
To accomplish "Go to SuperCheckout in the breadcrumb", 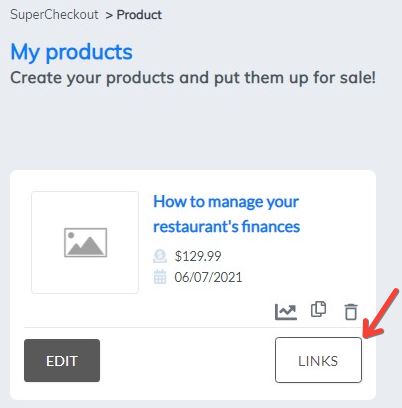I will click(54, 15).
